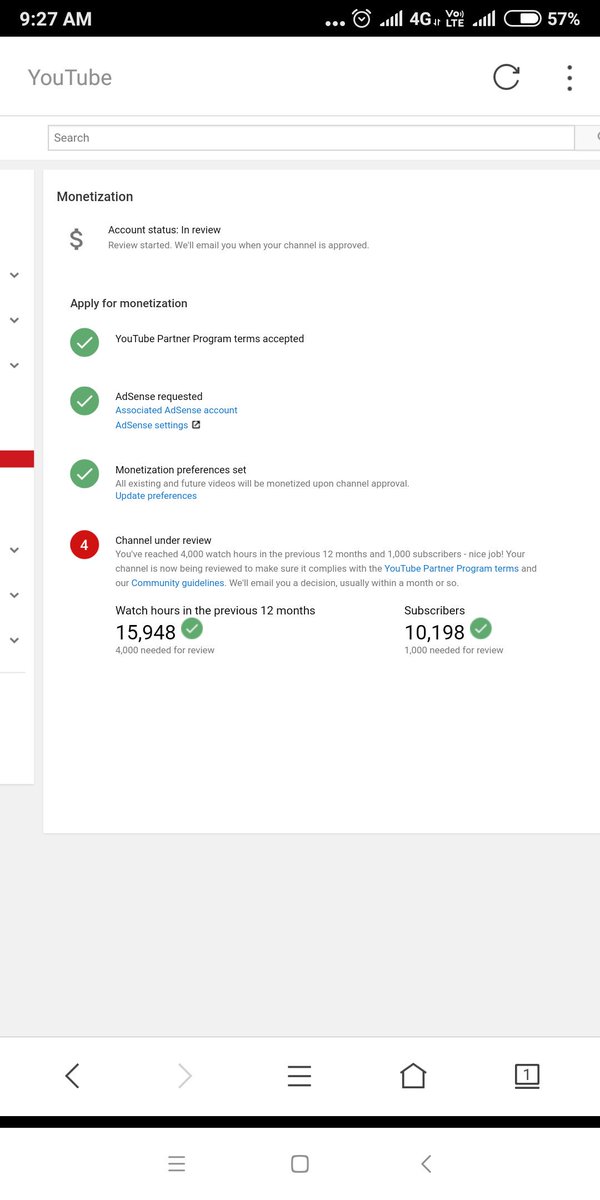Click checkmark next to AdSense requested
The width and height of the screenshot is (600, 1200).
[84, 401]
